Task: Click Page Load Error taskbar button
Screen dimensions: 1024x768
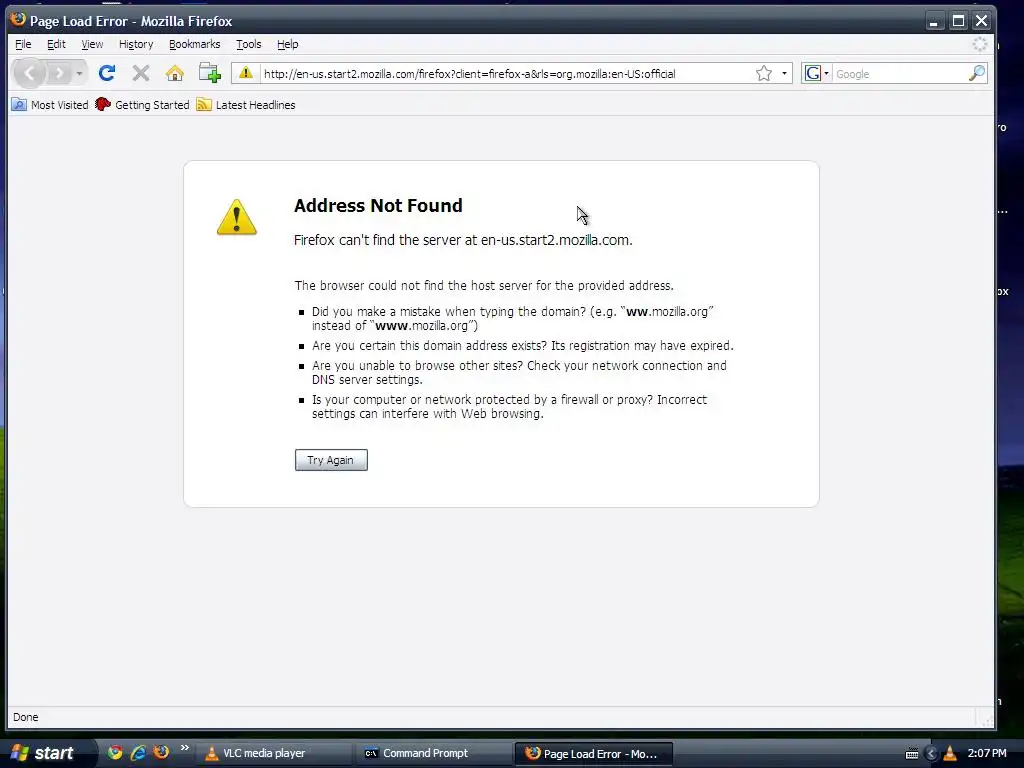Action: (x=594, y=754)
